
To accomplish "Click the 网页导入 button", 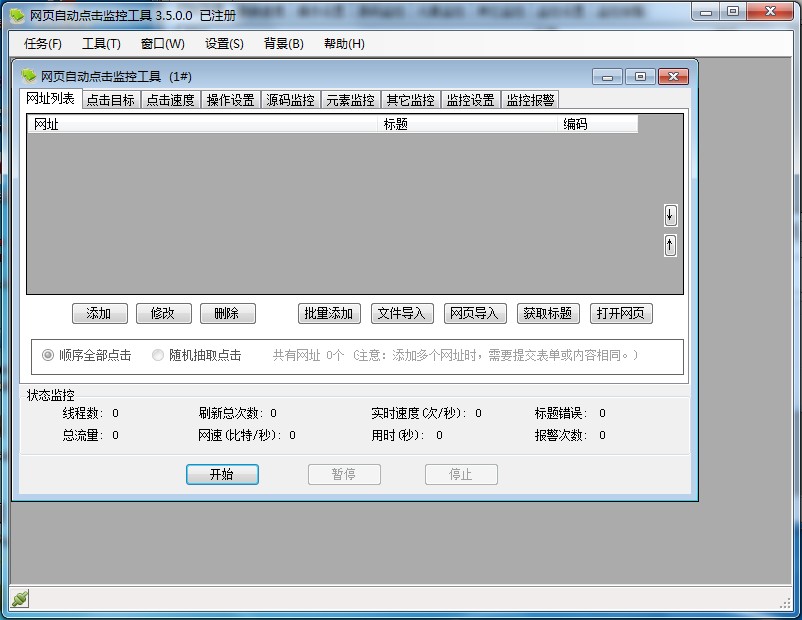I will [x=475, y=314].
